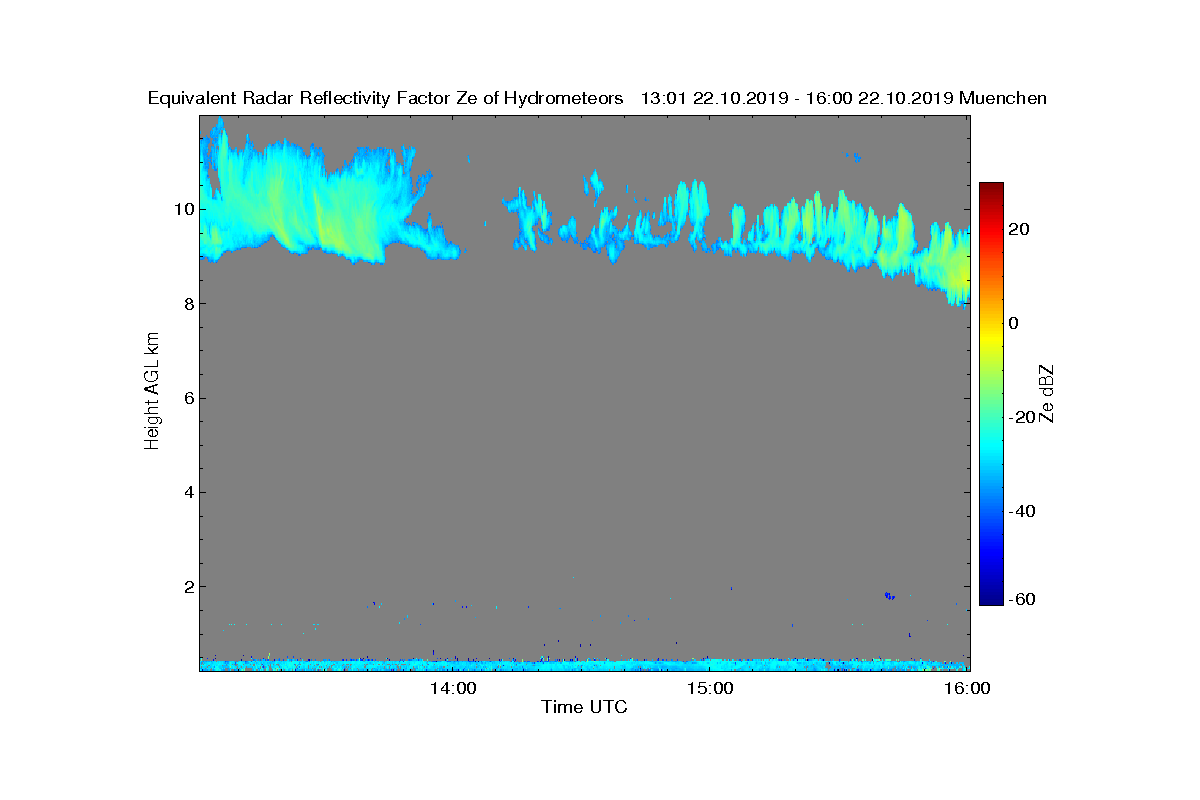Click the height tick label '4'
The height and width of the screenshot is (800, 1200).
(x=188, y=492)
